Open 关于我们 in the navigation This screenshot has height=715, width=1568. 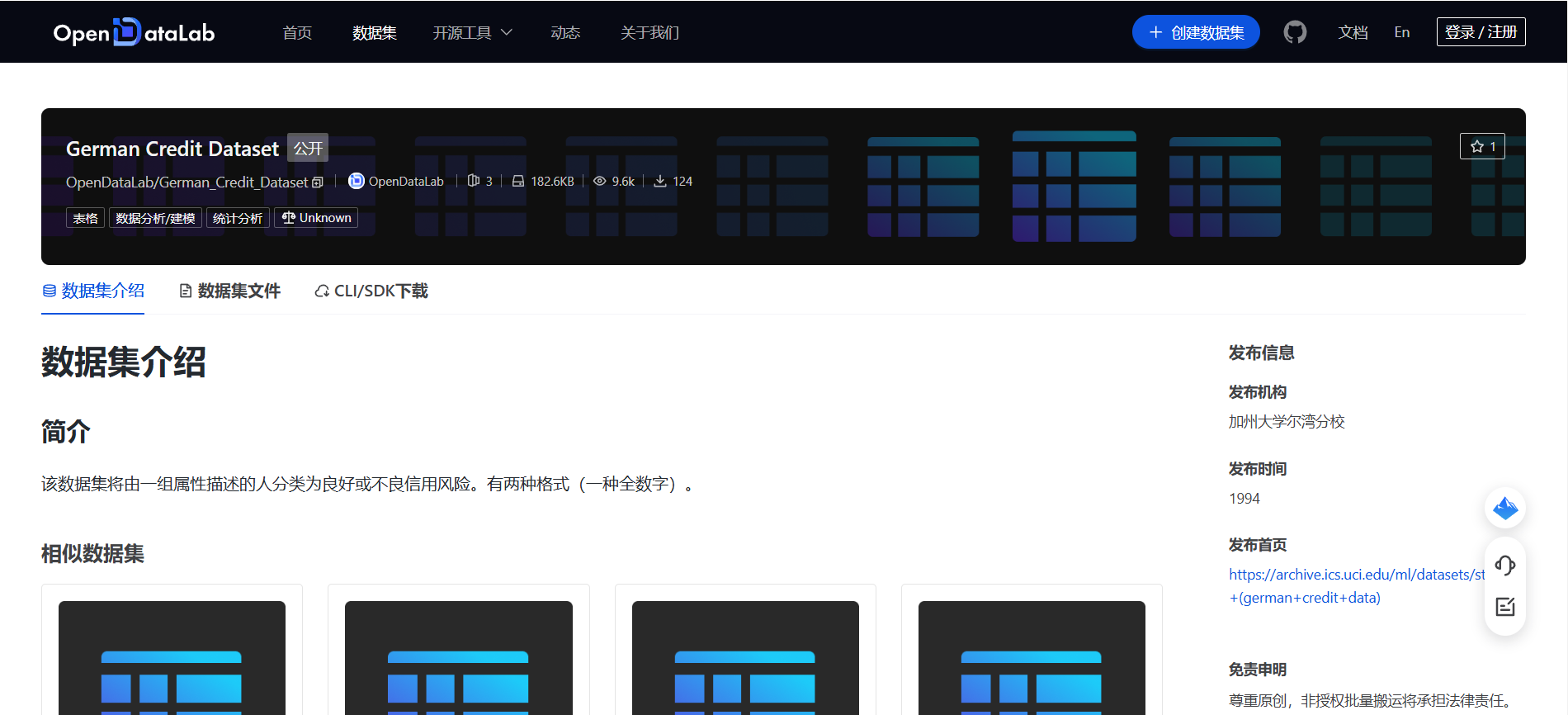tap(649, 32)
